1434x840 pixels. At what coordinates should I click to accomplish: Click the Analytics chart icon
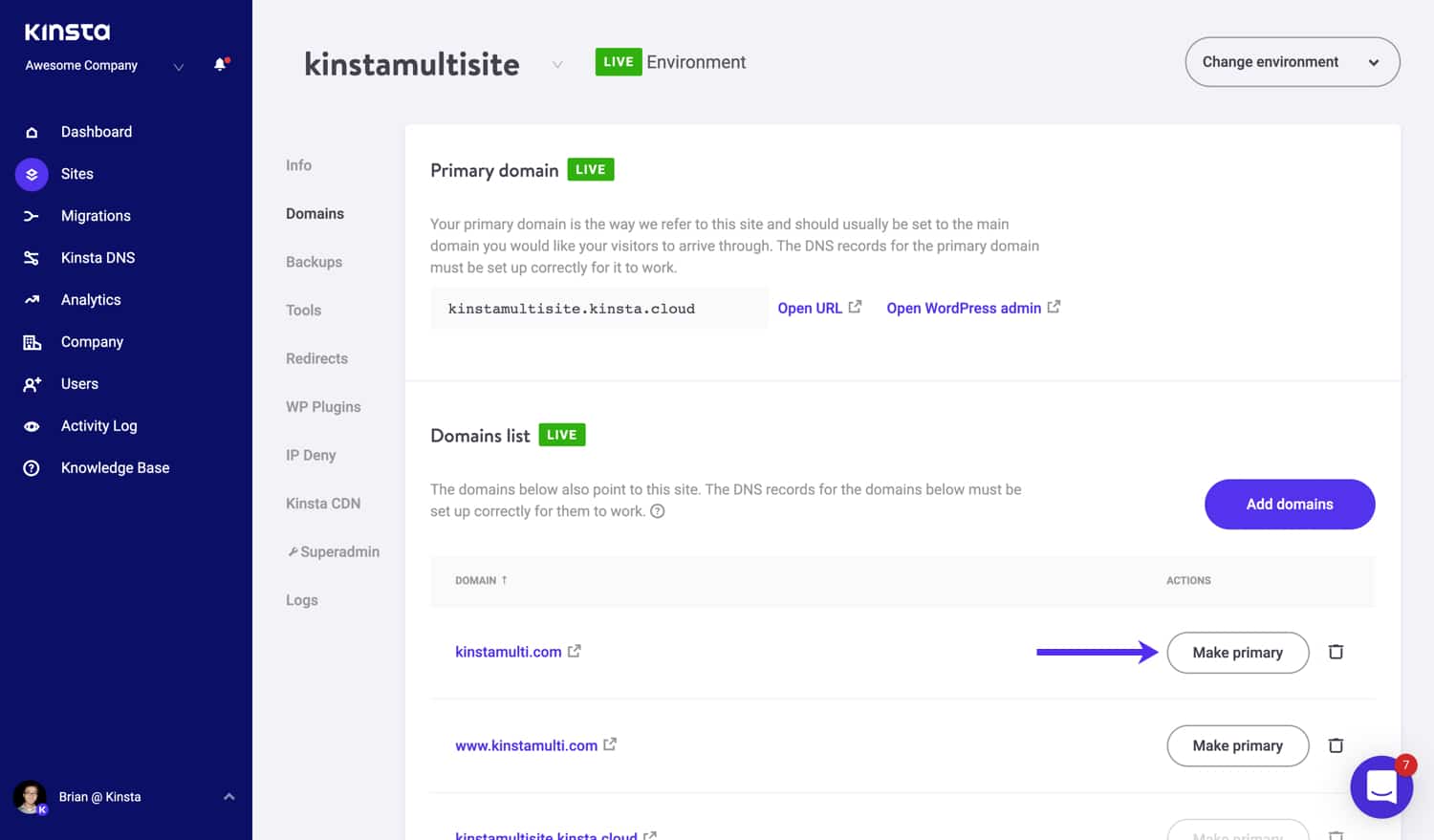[32, 300]
